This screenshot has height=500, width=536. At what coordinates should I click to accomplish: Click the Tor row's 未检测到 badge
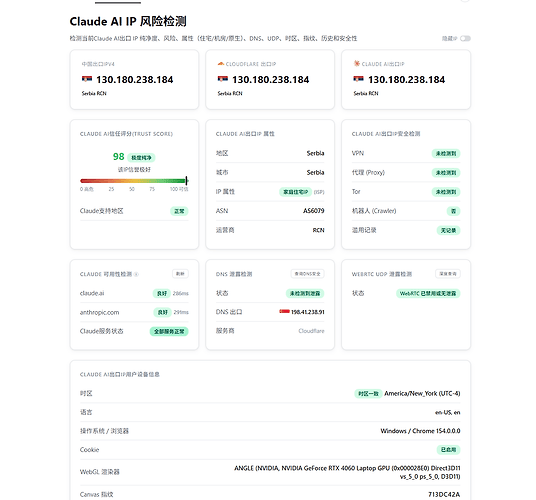pyautogui.click(x=446, y=192)
